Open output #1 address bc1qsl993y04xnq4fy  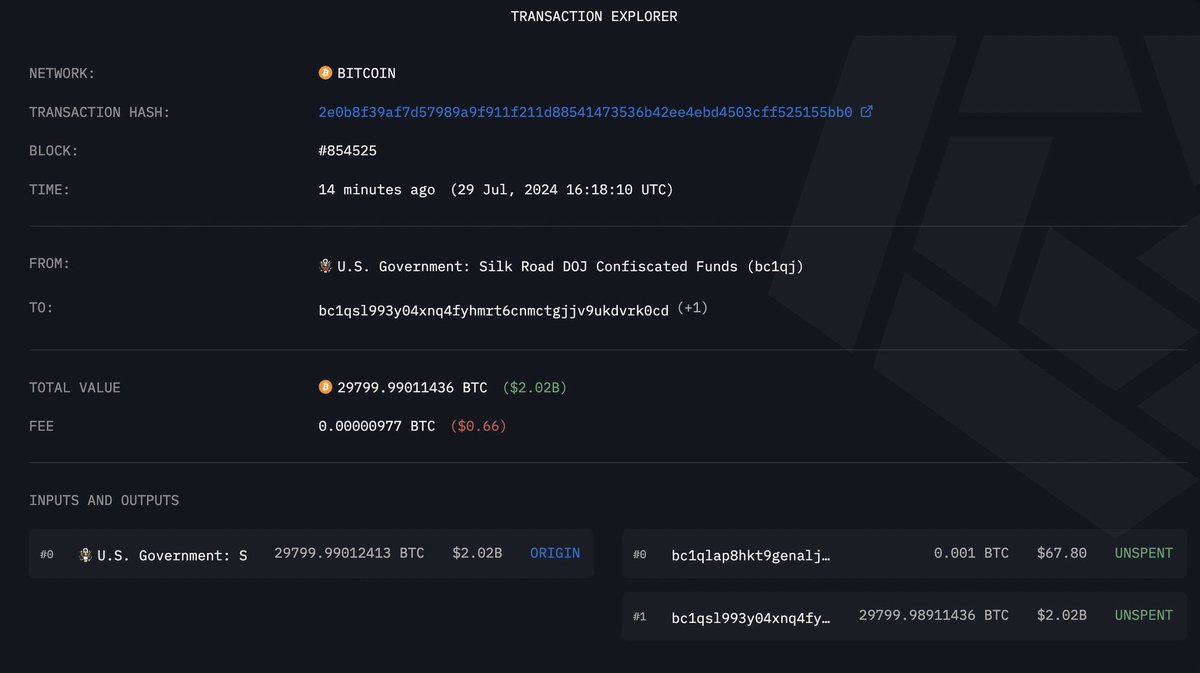(x=750, y=616)
